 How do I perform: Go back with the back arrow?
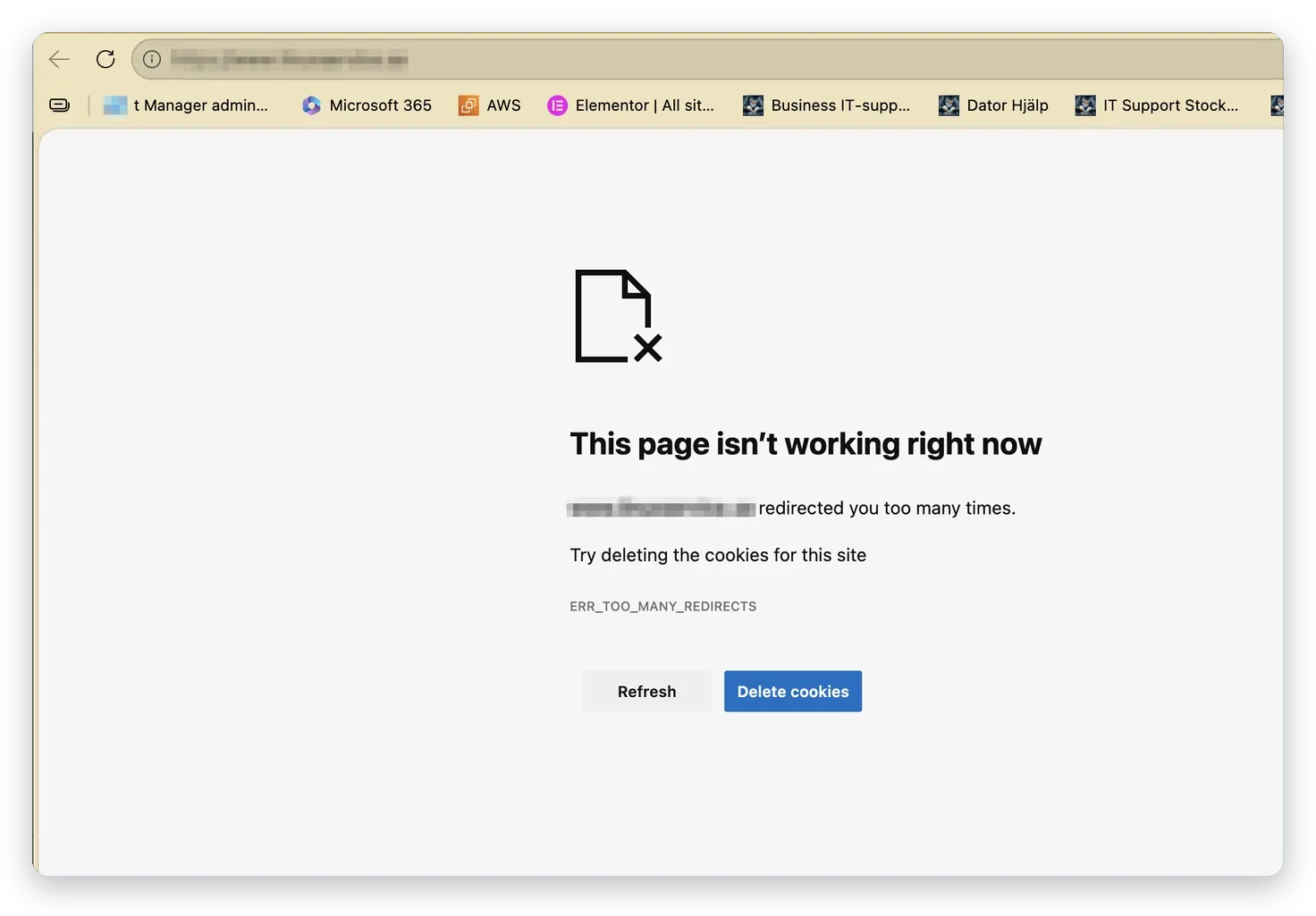point(59,59)
